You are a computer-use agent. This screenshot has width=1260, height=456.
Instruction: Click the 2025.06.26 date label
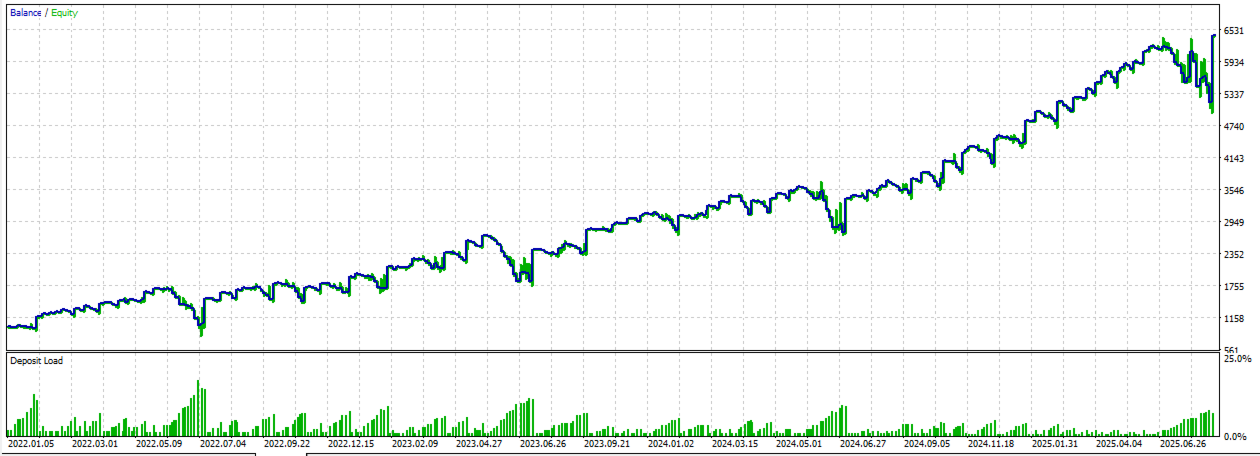(1183, 442)
